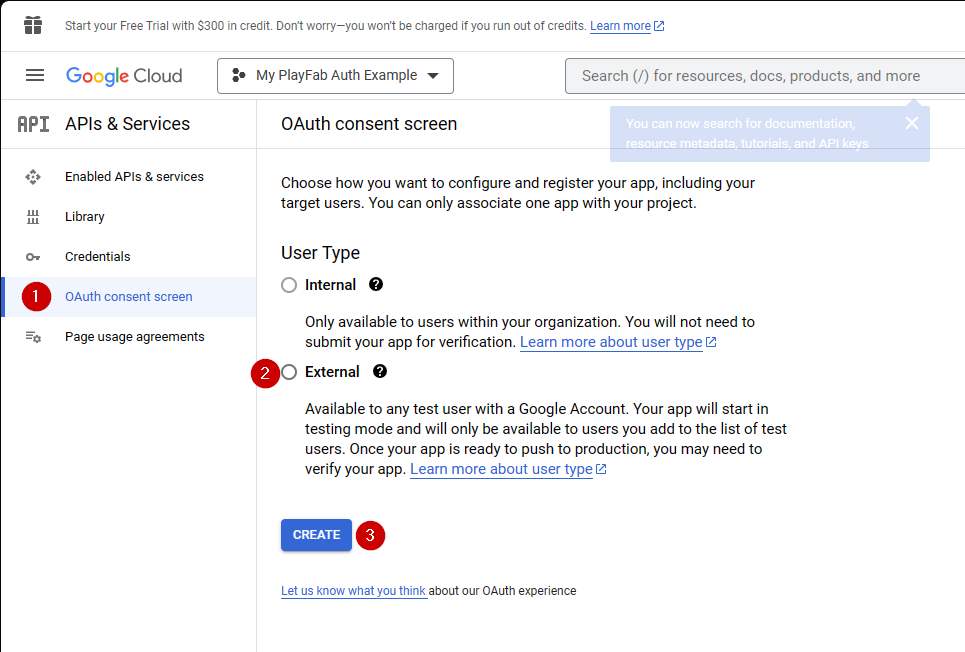Screen dimensions: 965x652
Task: Select Credentials in the sidebar menu
Action: coord(97,256)
